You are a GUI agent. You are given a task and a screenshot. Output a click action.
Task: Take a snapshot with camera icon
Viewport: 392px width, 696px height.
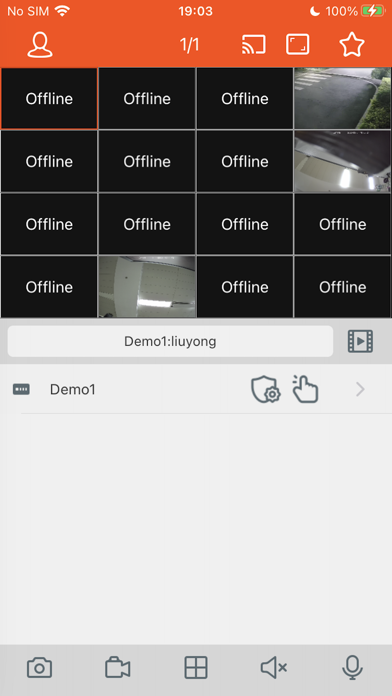pyautogui.click(x=40, y=668)
